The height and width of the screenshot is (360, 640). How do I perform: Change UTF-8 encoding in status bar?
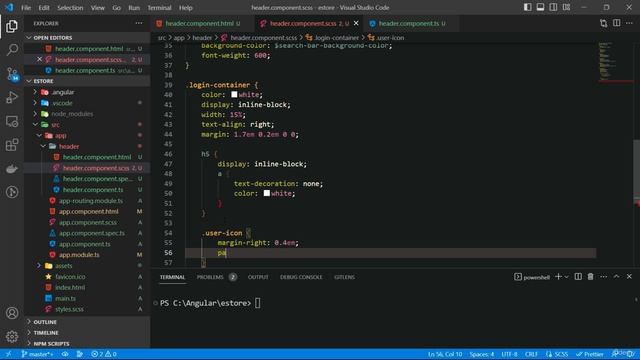[x=509, y=354]
